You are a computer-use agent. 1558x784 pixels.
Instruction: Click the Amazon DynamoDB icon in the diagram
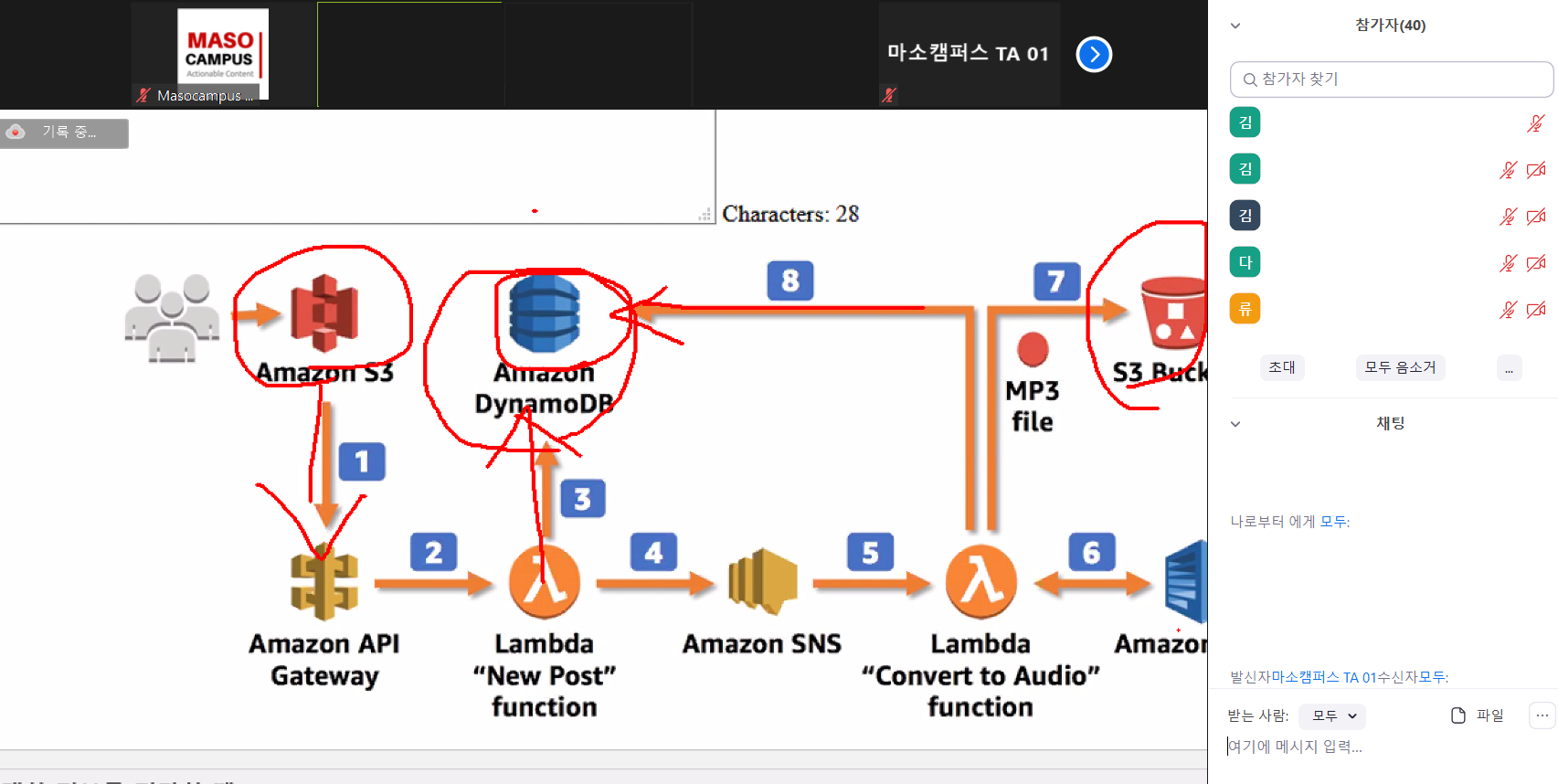[x=545, y=314]
